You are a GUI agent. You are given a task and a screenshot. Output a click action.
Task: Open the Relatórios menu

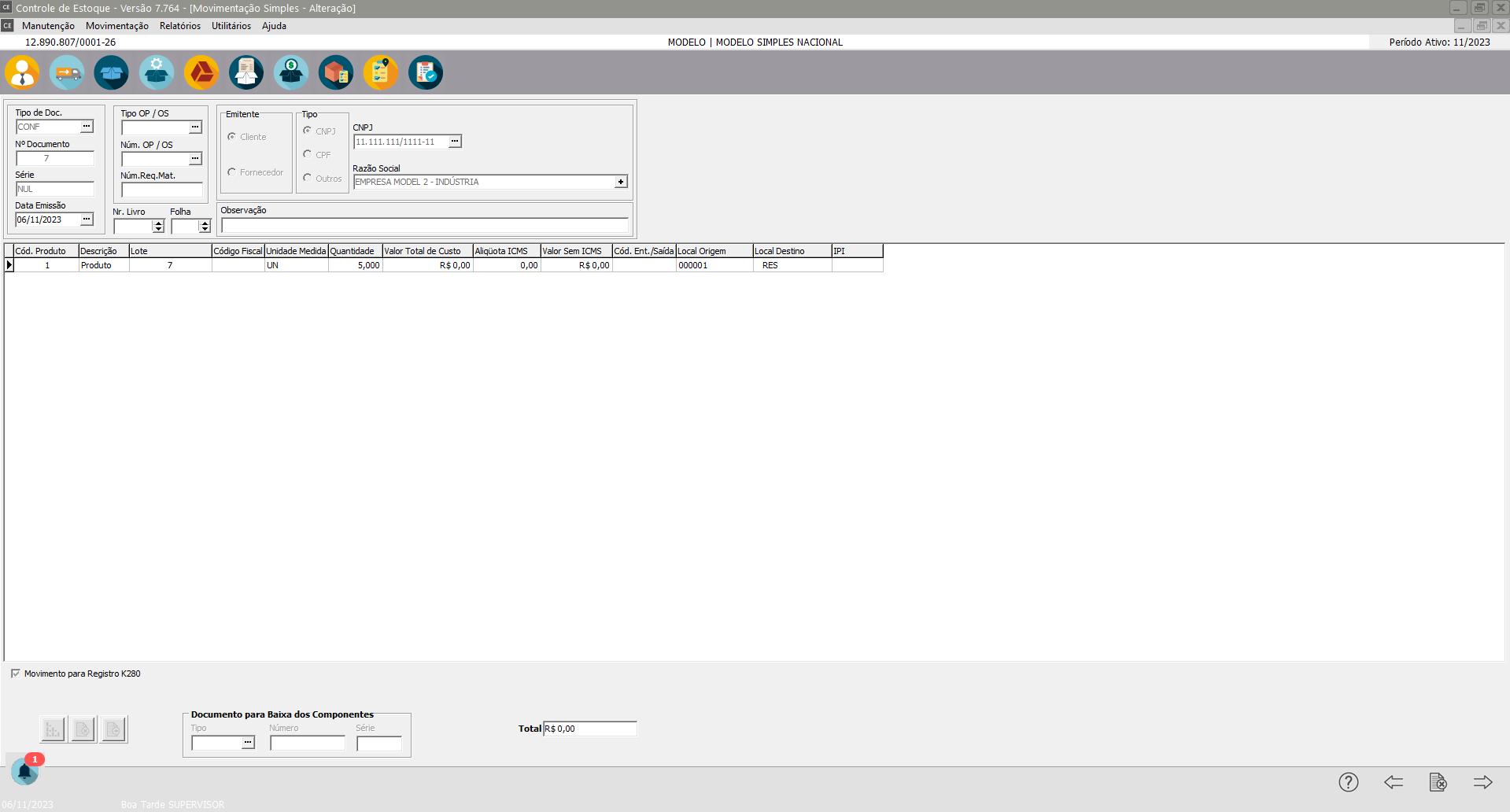coord(179,26)
